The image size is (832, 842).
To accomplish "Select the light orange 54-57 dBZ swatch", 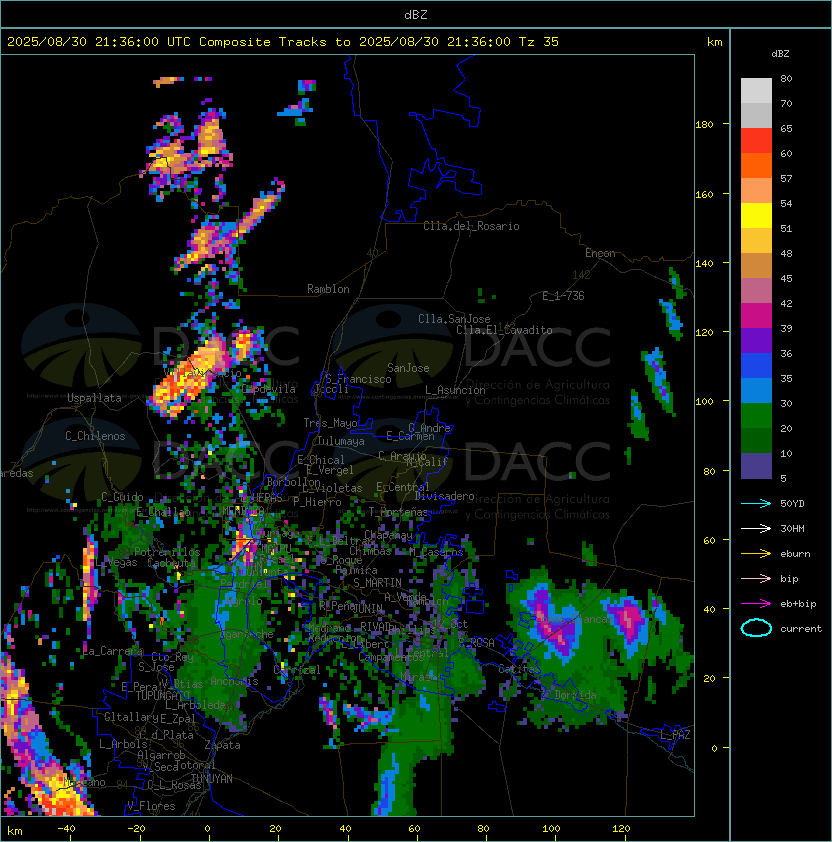I will click(x=756, y=191).
